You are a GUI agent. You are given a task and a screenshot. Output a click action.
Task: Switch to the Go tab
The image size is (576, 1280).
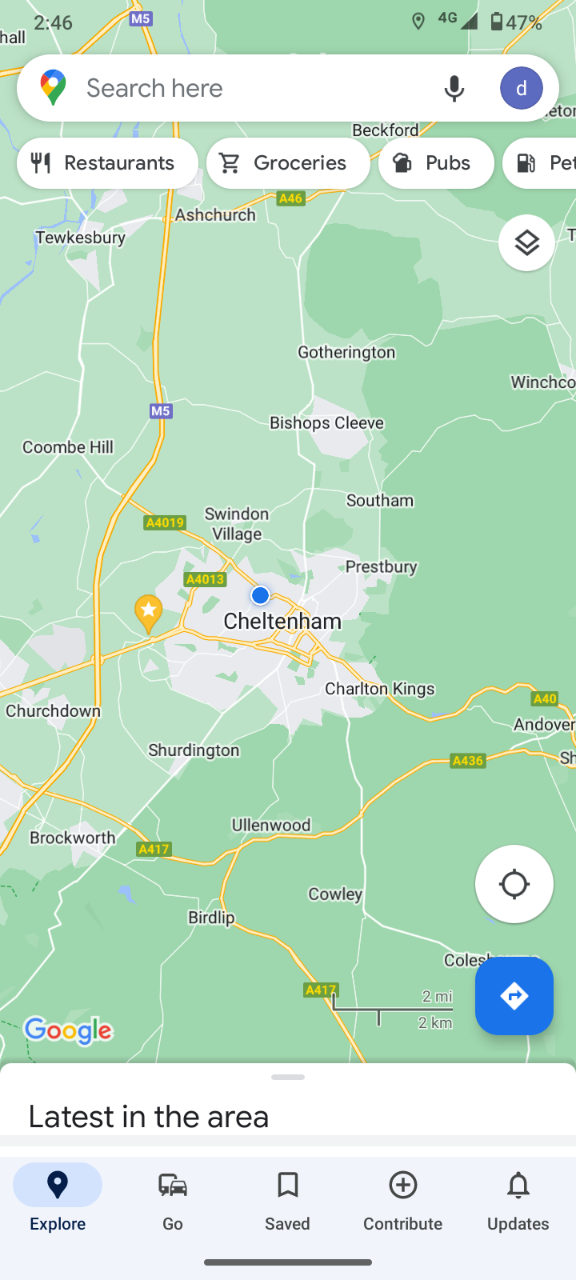(x=173, y=1200)
